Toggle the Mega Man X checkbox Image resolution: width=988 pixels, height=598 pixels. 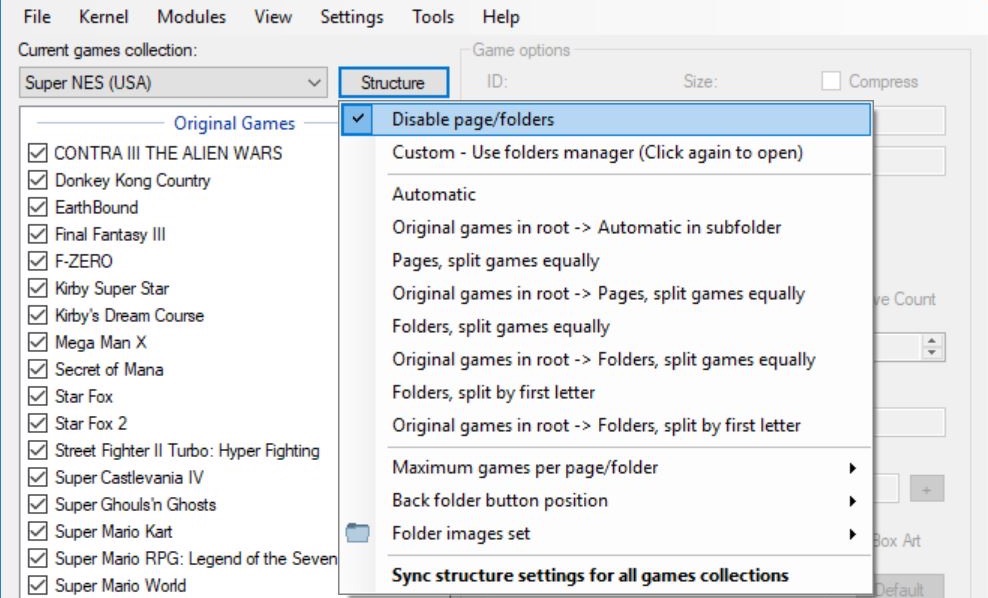click(38, 342)
